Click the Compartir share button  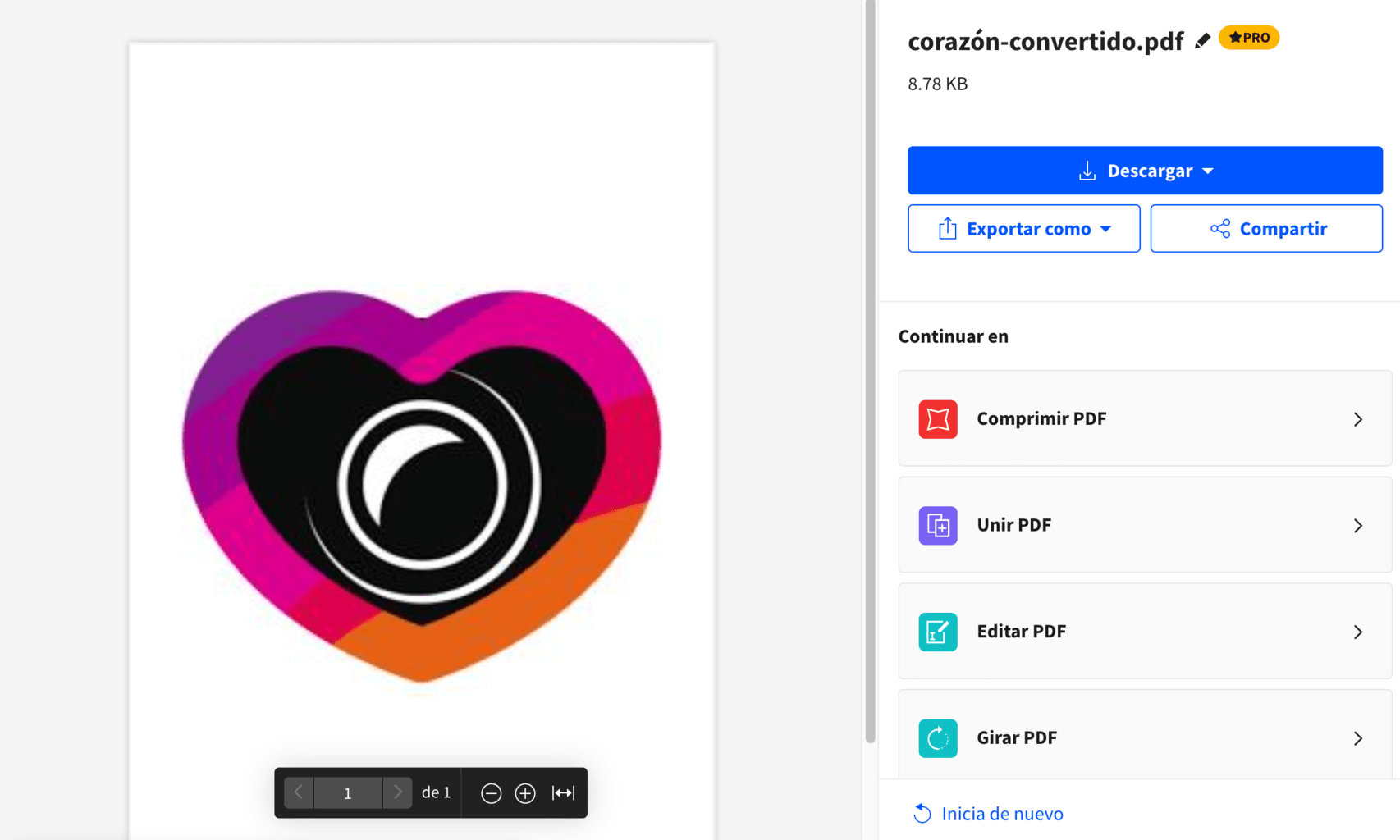click(x=1266, y=228)
